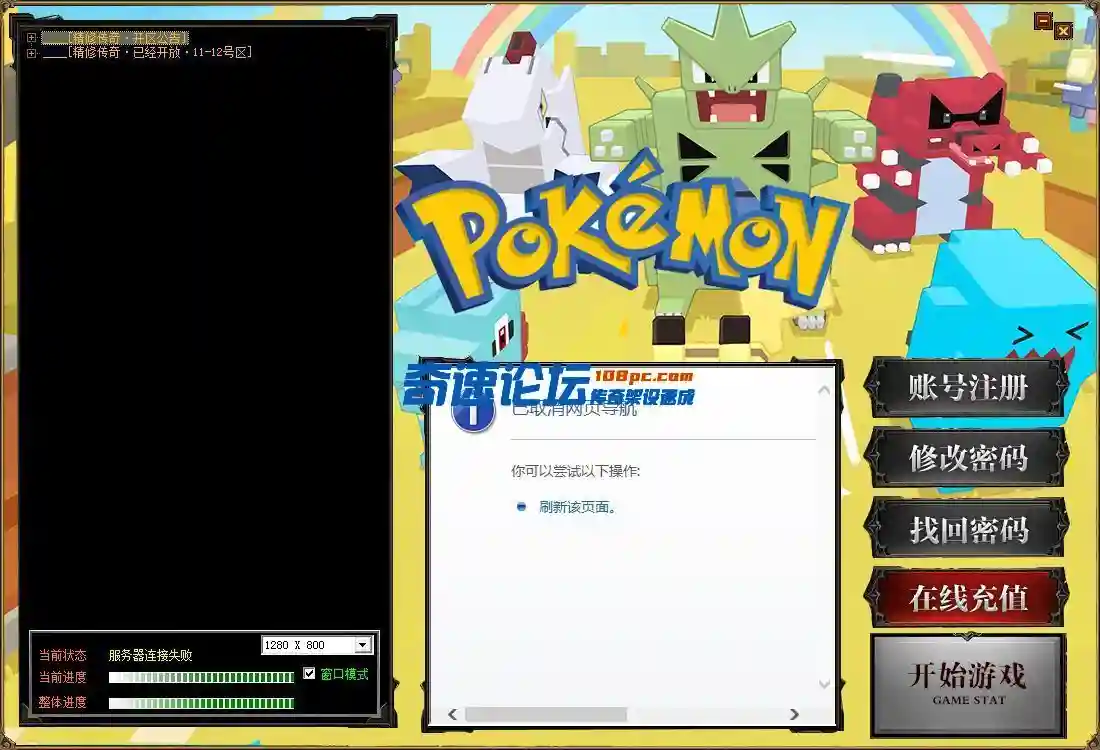This screenshot has width=1100, height=750.
Task: Click the 当前进度 progress bar
Action: [201, 677]
